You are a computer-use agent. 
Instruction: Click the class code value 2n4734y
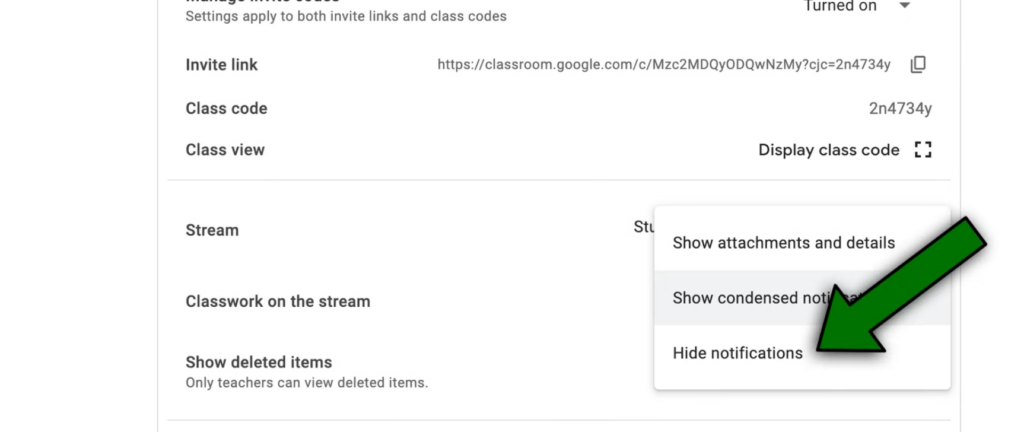point(900,108)
